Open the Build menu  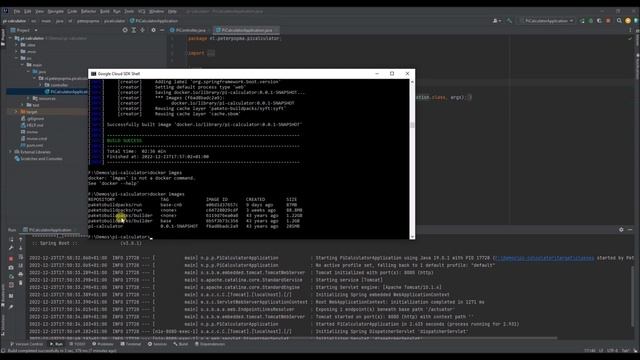pos(105,11)
